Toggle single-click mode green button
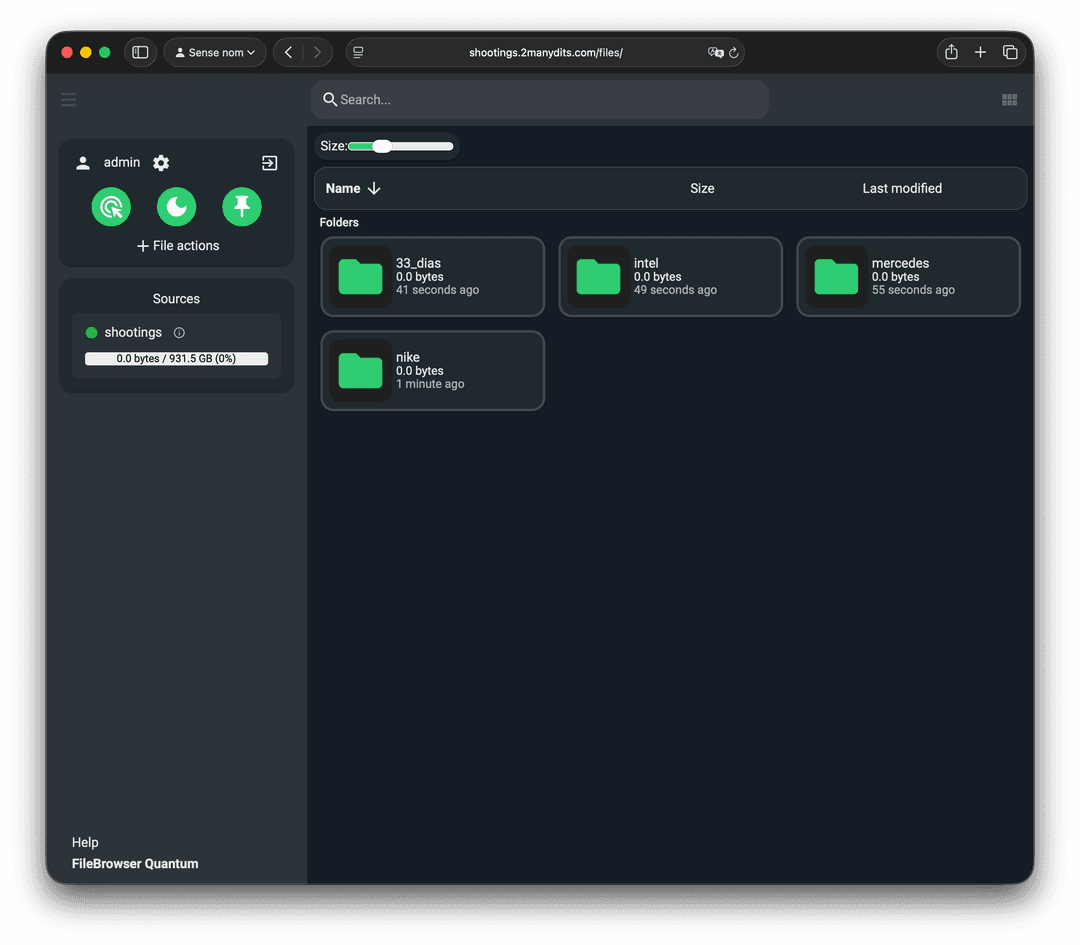This screenshot has height=945, width=1080. point(111,207)
